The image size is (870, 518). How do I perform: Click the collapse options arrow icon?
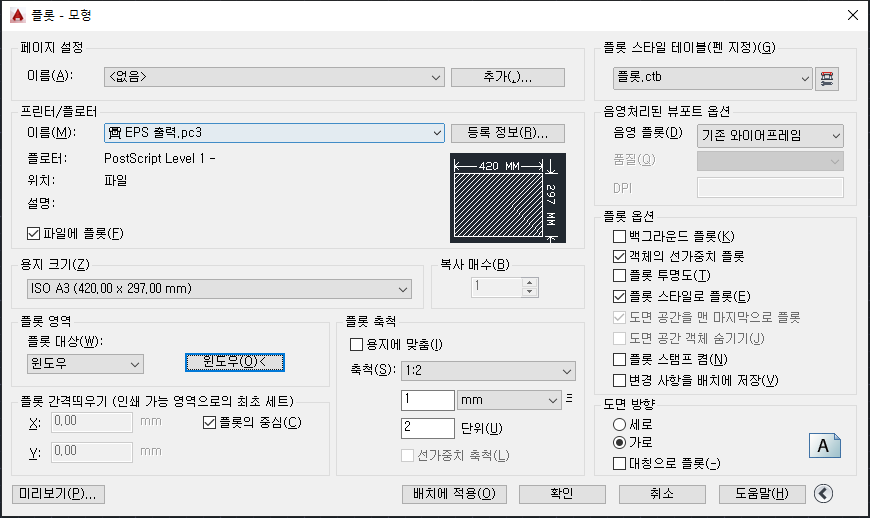(x=823, y=493)
